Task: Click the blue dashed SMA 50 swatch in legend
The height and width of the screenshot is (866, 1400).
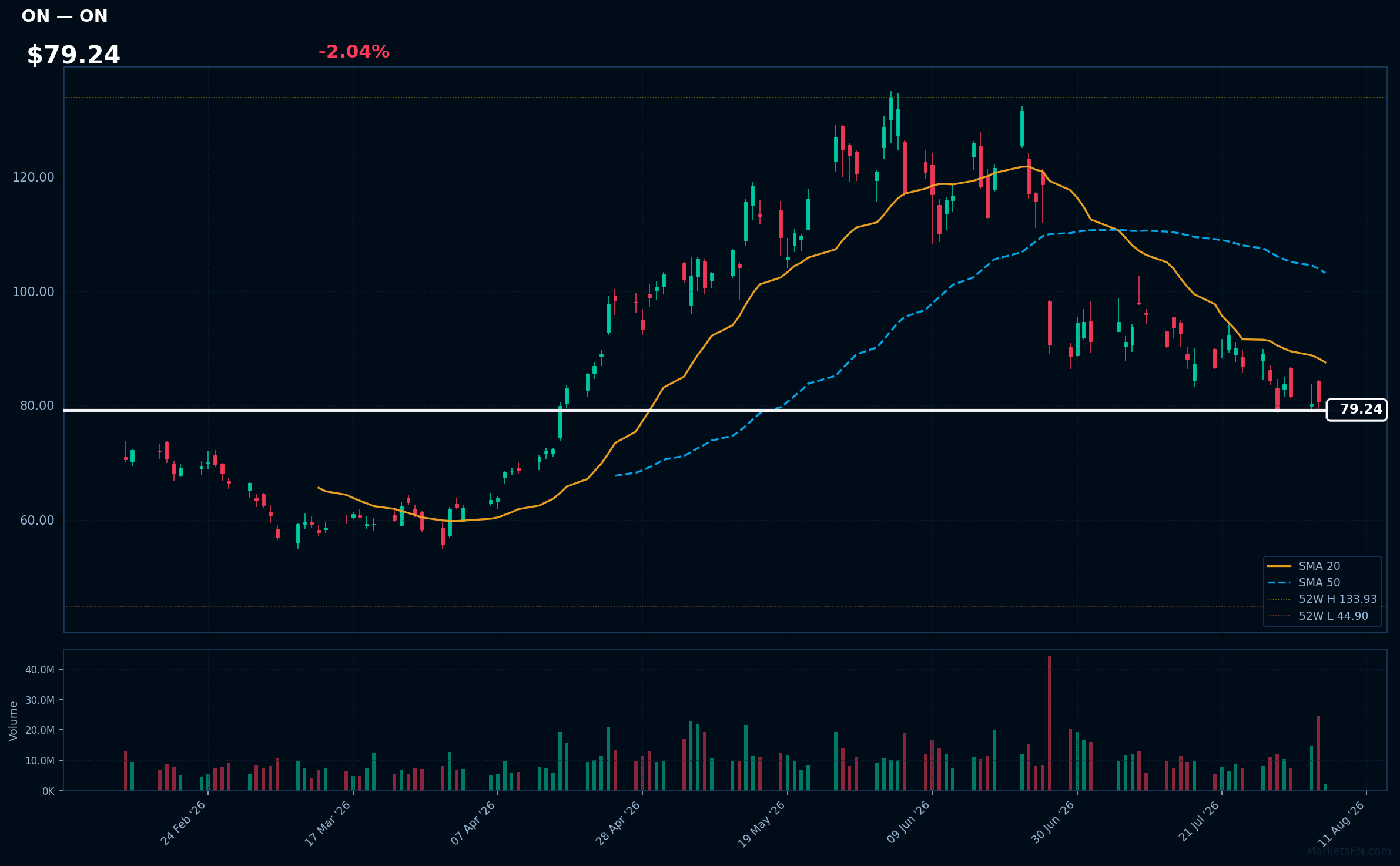Action: pos(1279,583)
